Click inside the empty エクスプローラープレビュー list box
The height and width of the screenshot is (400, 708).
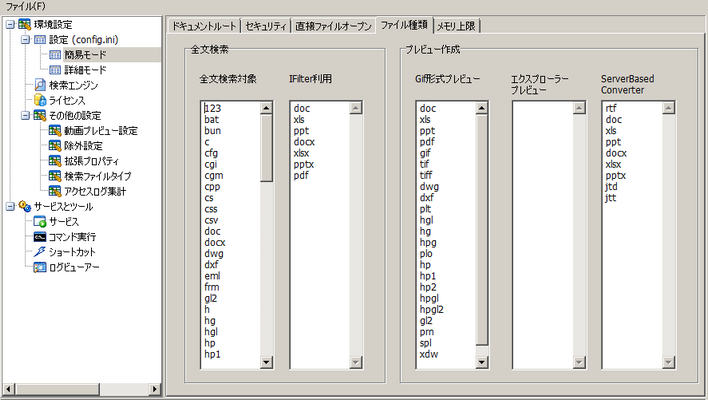click(543, 235)
